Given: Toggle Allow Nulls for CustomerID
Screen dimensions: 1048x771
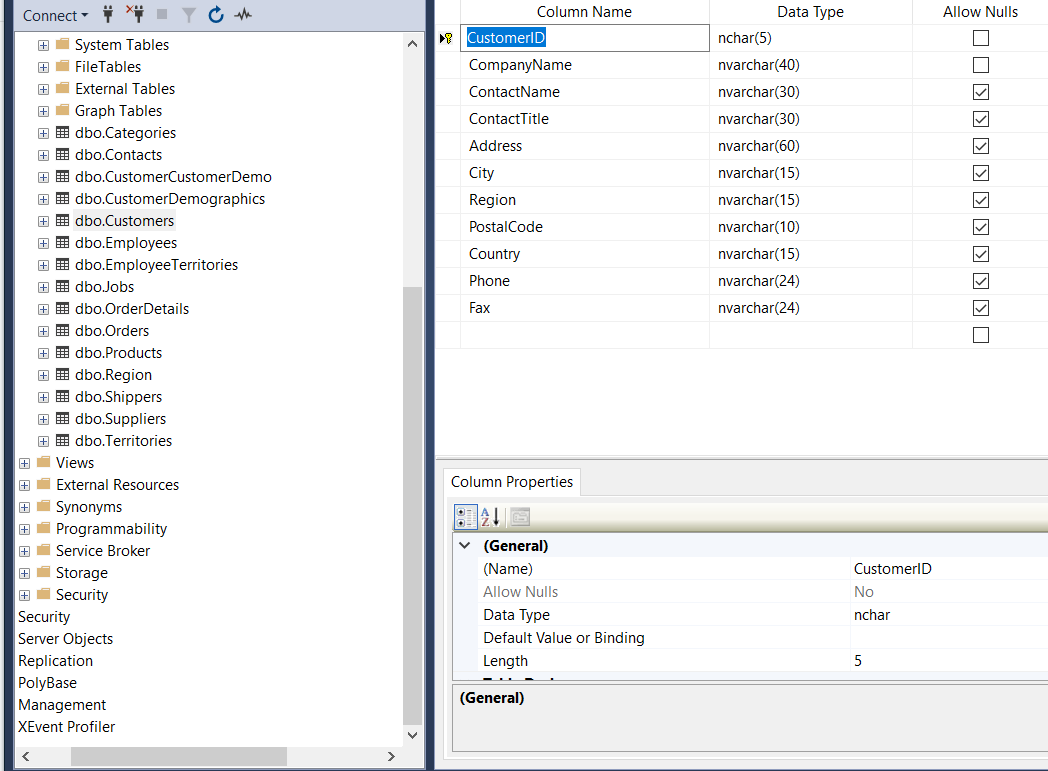Looking at the screenshot, I should pyautogui.click(x=980, y=38).
